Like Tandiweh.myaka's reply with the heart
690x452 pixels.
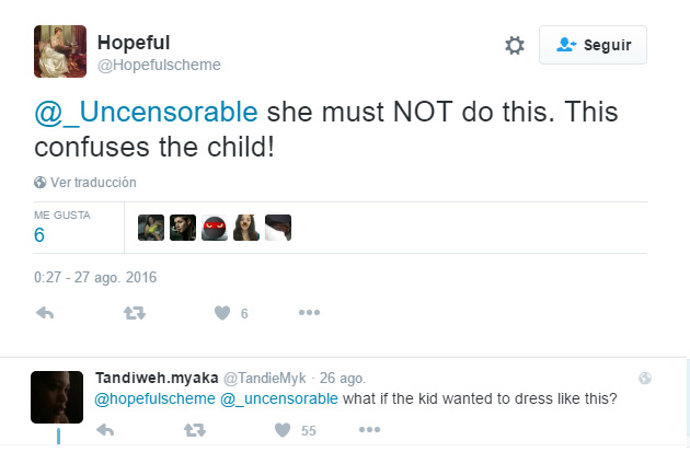(x=282, y=430)
